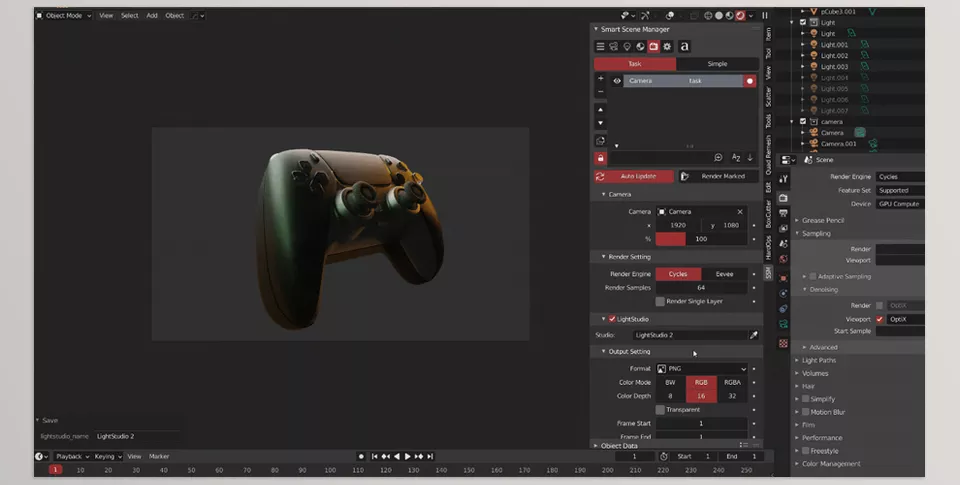Open the Output properties tab icon
The height and width of the screenshot is (485, 960).
[x=783, y=213]
